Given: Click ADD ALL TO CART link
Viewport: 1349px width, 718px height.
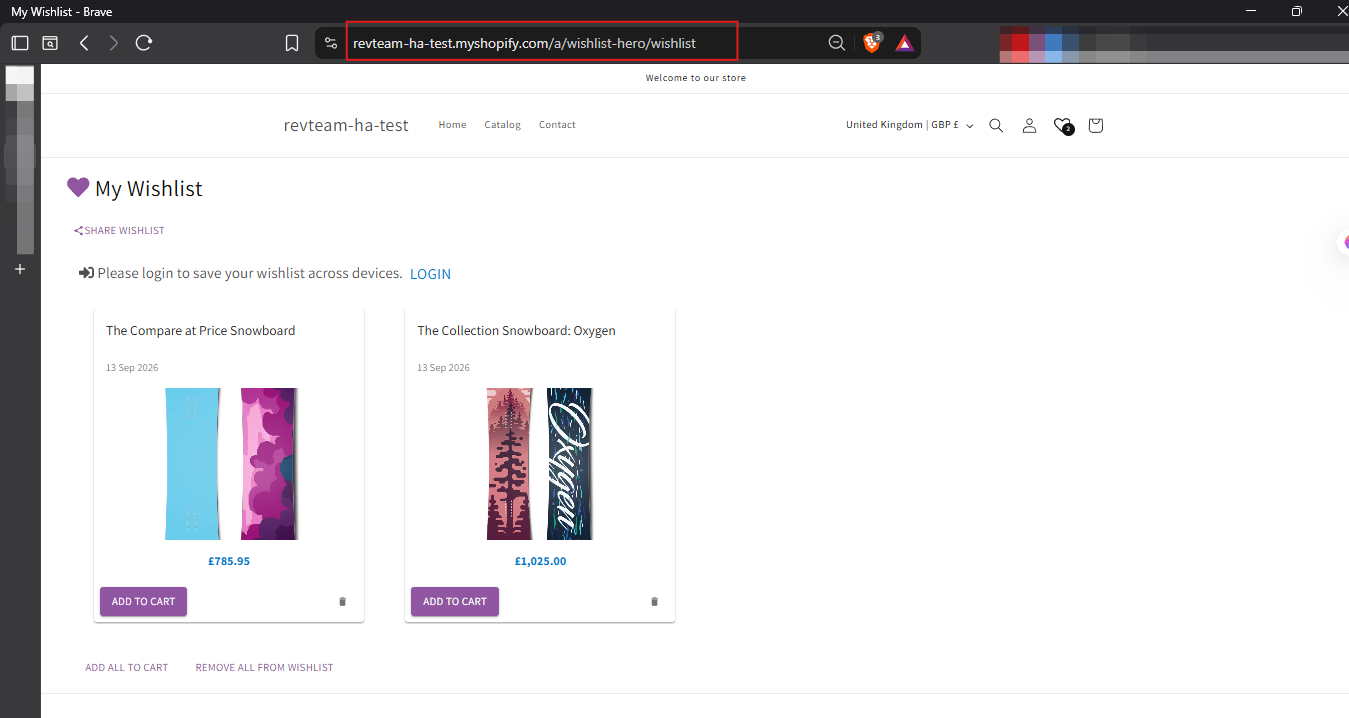Looking at the screenshot, I should coord(127,668).
